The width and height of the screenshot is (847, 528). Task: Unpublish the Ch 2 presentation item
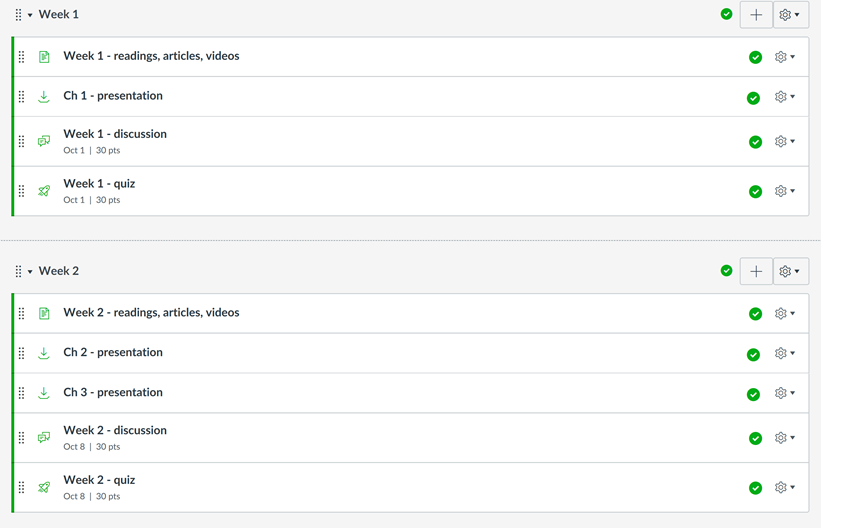tap(753, 354)
